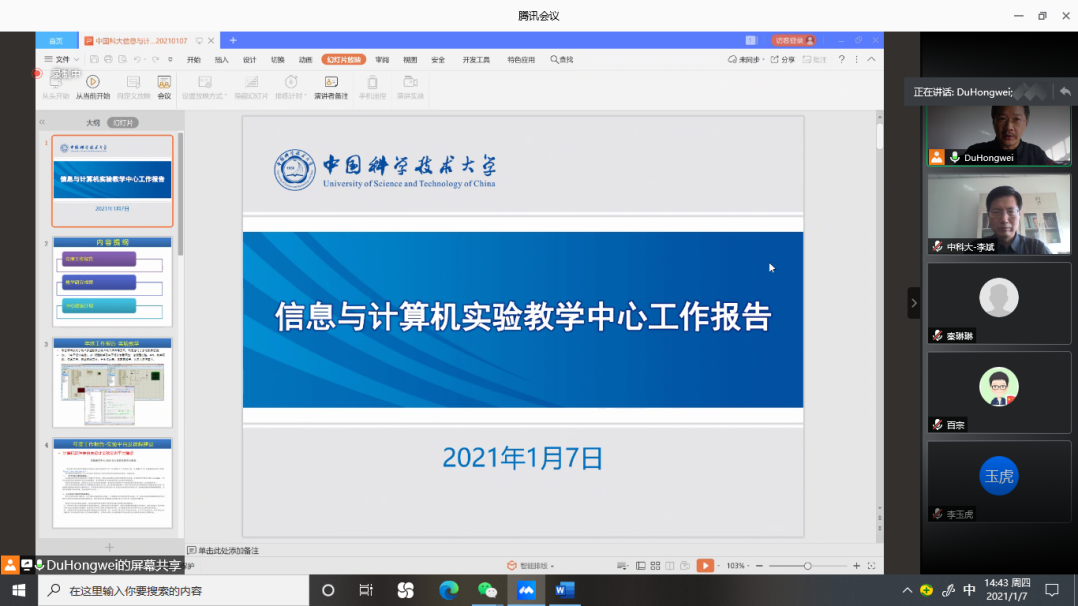Switch to the 审阅 ribbon tab
1078x606 pixels.
pos(382,60)
